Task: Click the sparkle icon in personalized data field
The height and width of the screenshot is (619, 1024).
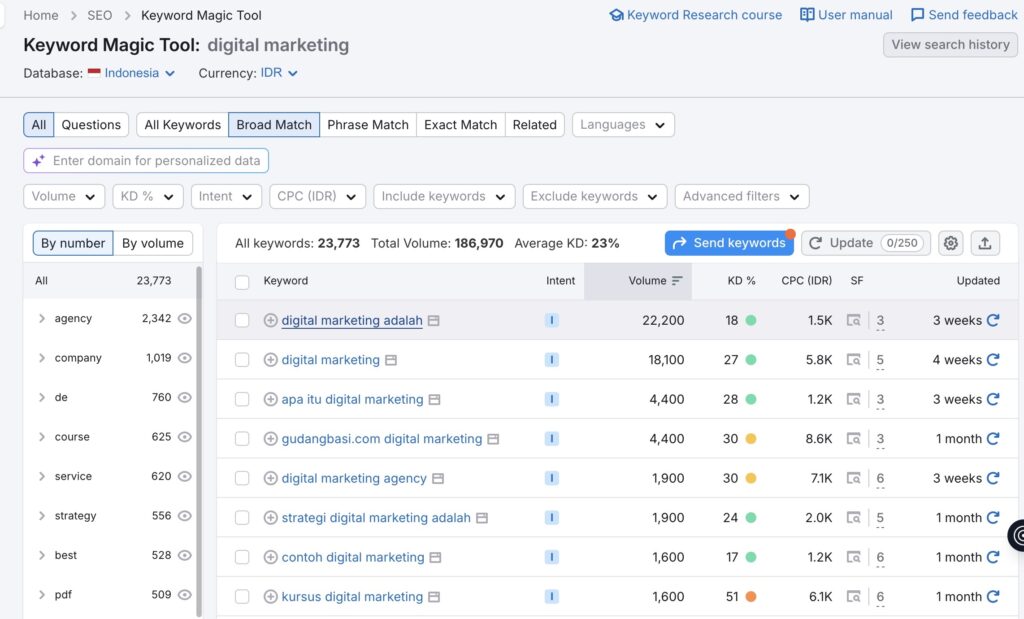Action: point(39,161)
